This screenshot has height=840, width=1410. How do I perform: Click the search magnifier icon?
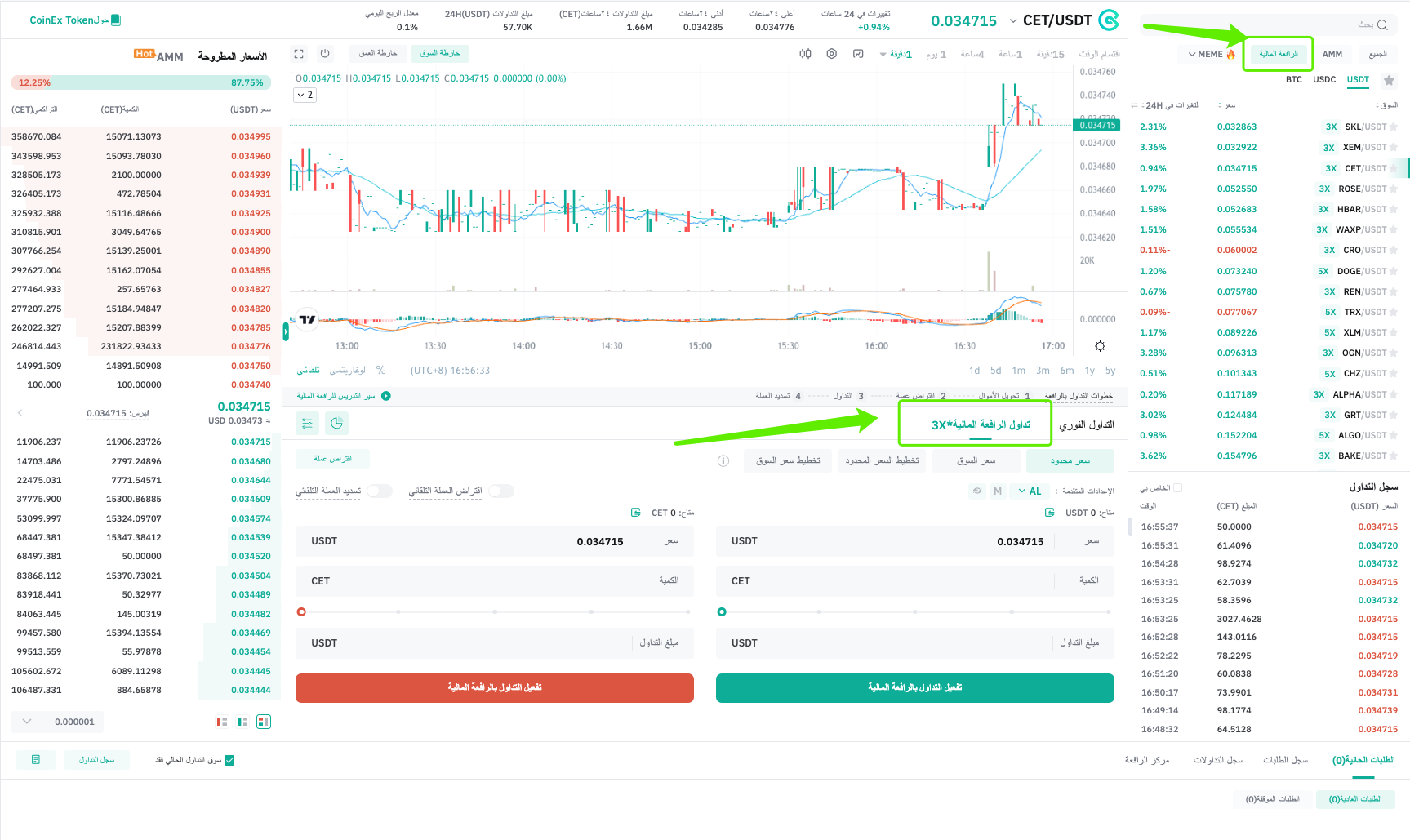pos(1382,24)
